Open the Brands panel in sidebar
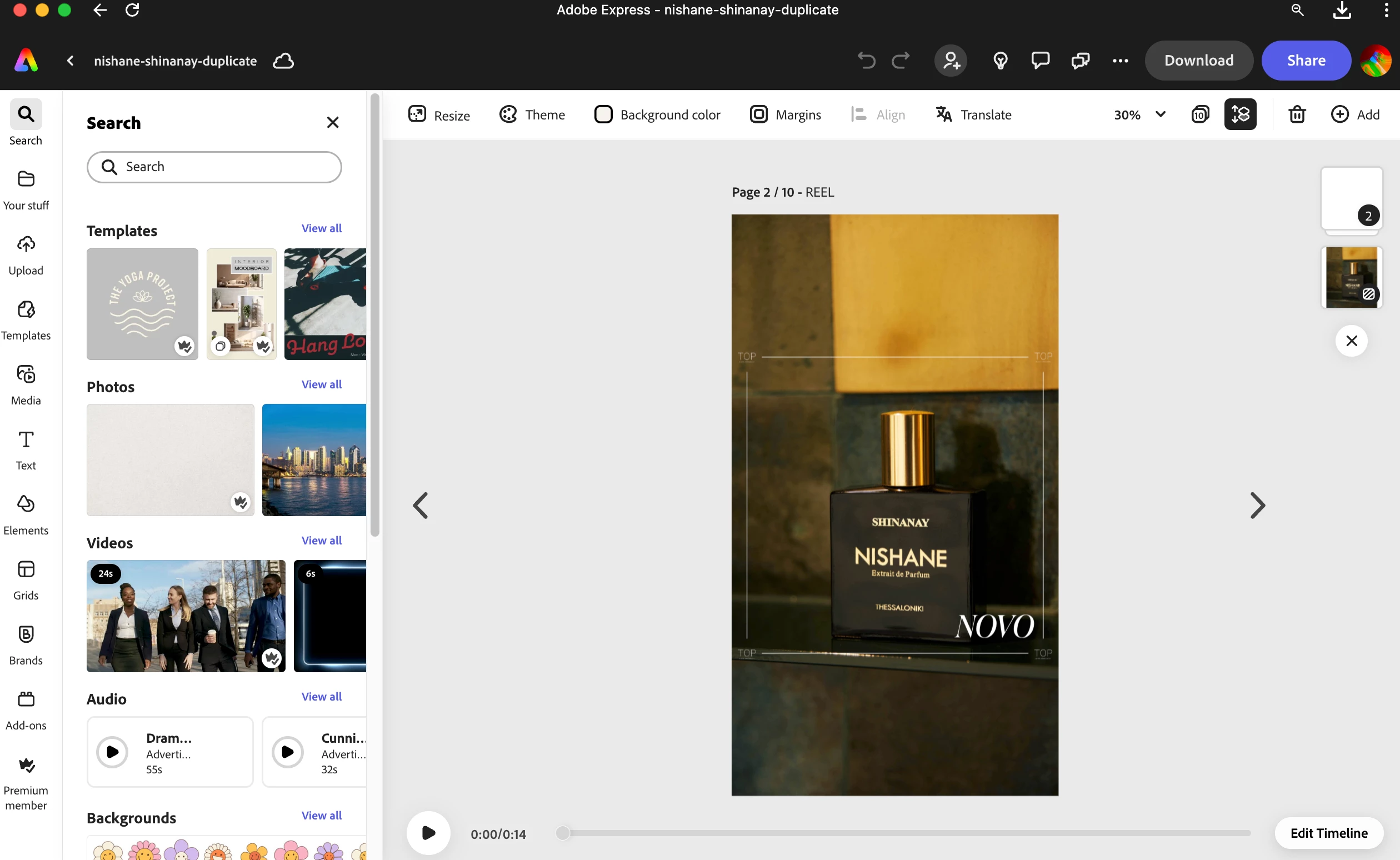Screen dimensions: 1400x860 [x=26, y=644]
